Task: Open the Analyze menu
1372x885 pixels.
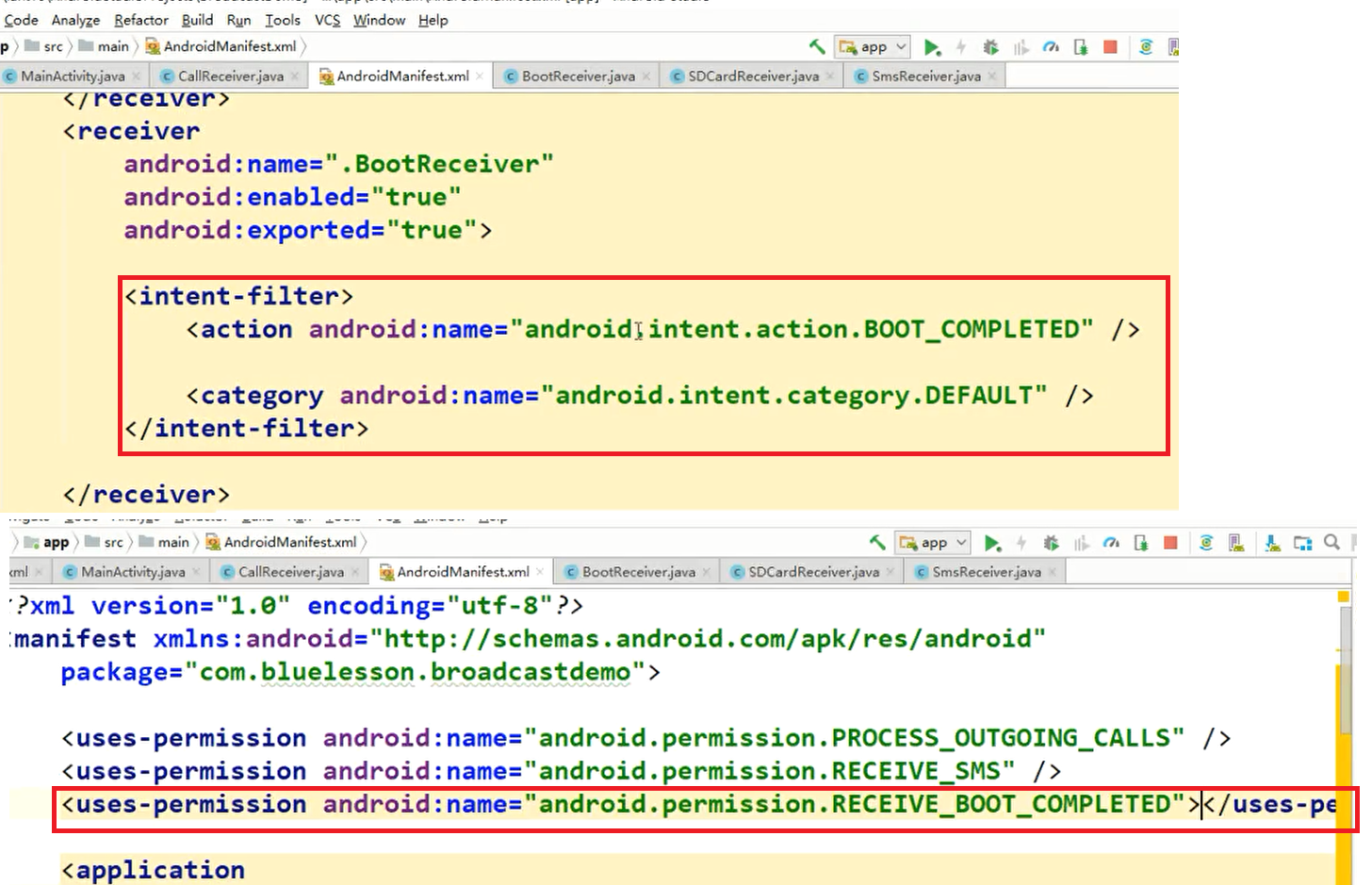Action: pos(75,20)
